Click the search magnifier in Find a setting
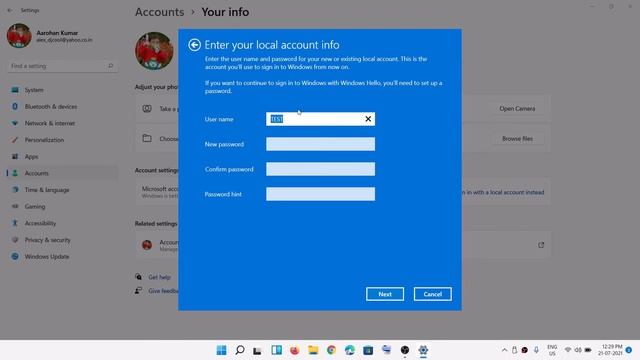 pos(110,66)
